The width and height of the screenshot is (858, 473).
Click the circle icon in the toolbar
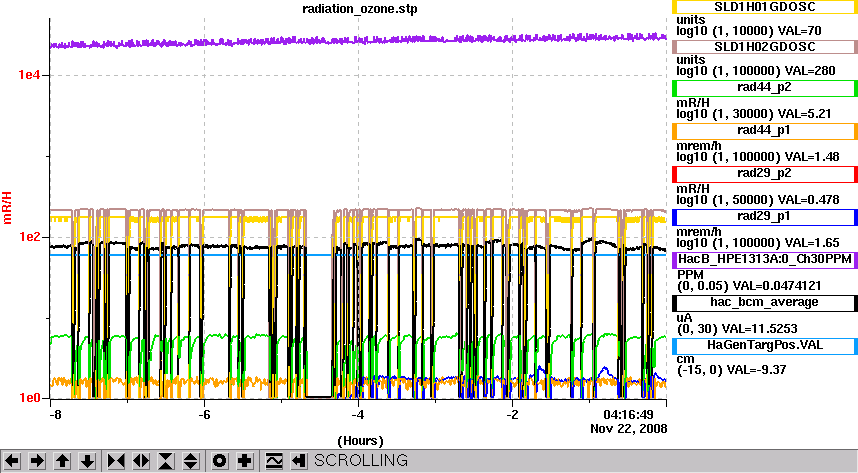(219, 461)
